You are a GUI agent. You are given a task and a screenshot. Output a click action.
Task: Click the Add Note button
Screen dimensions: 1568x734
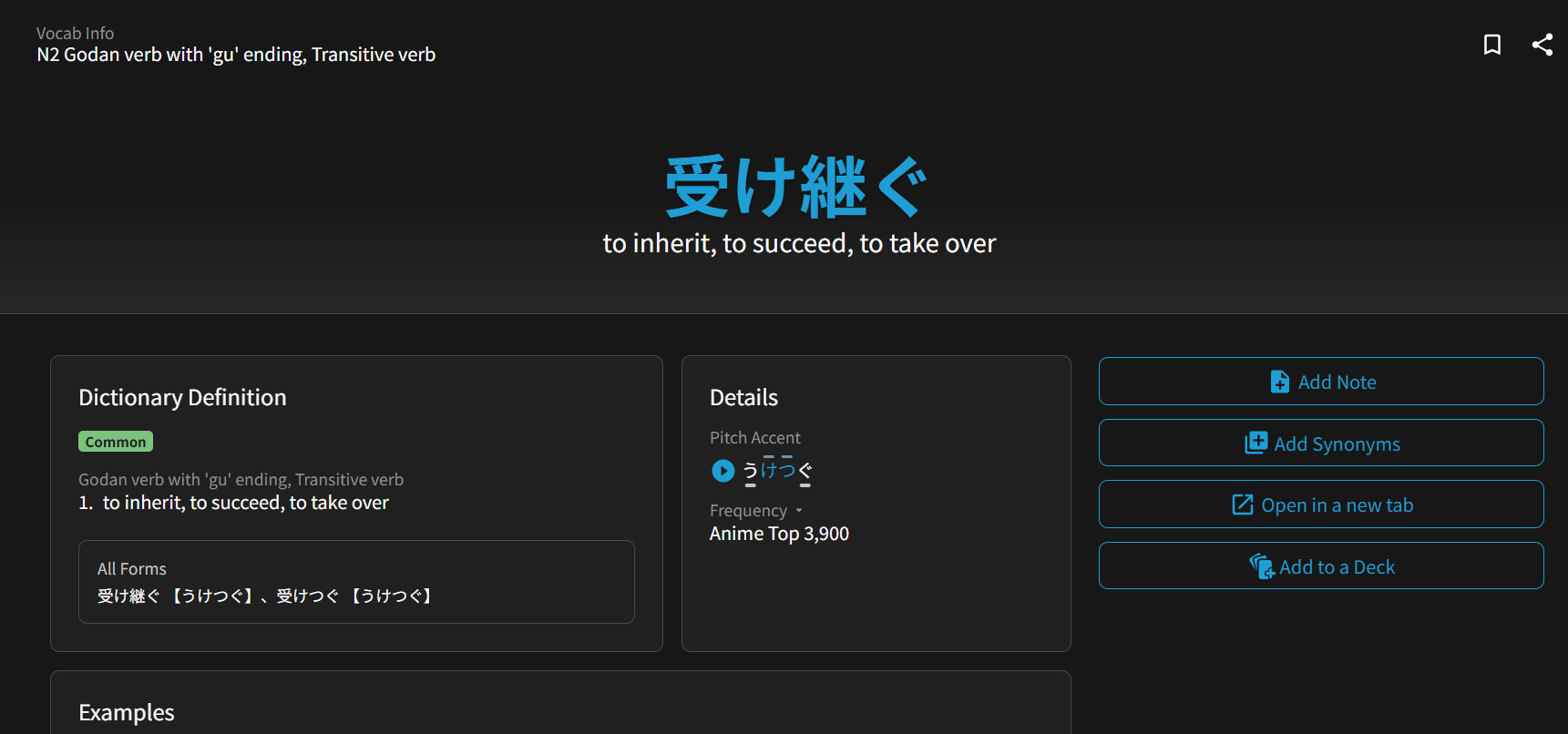coord(1321,382)
